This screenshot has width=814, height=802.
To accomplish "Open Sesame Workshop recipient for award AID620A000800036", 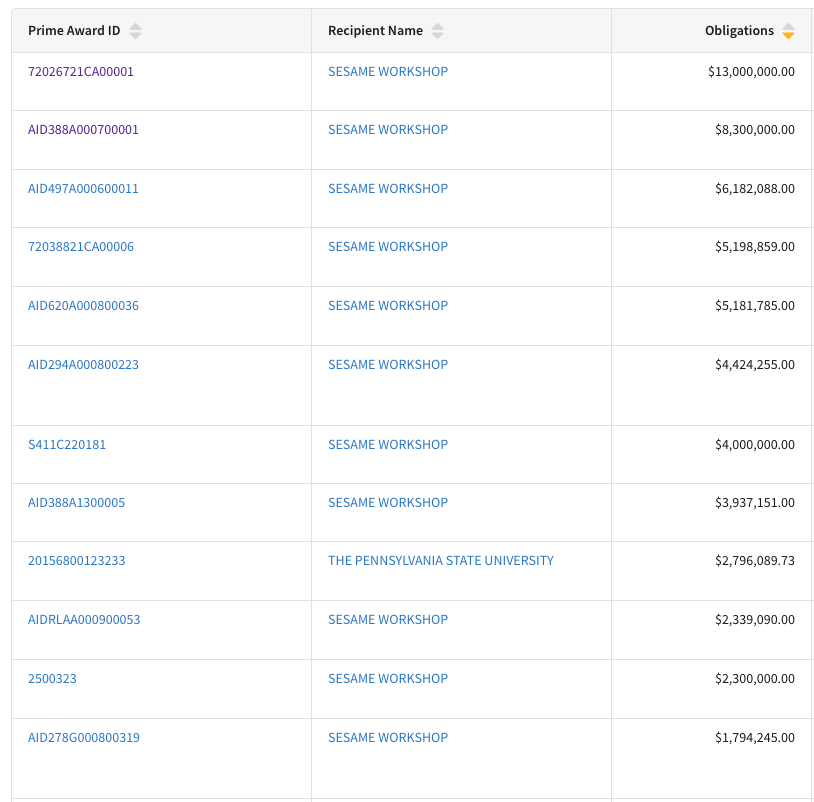I will [x=388, y=306].
